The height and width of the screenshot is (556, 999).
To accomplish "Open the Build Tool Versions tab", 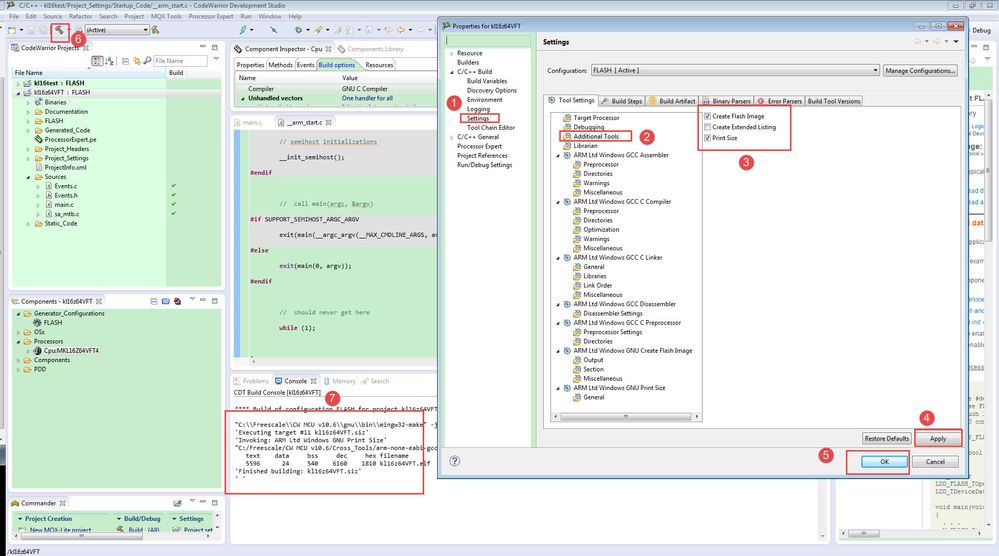I will (834, 101).
